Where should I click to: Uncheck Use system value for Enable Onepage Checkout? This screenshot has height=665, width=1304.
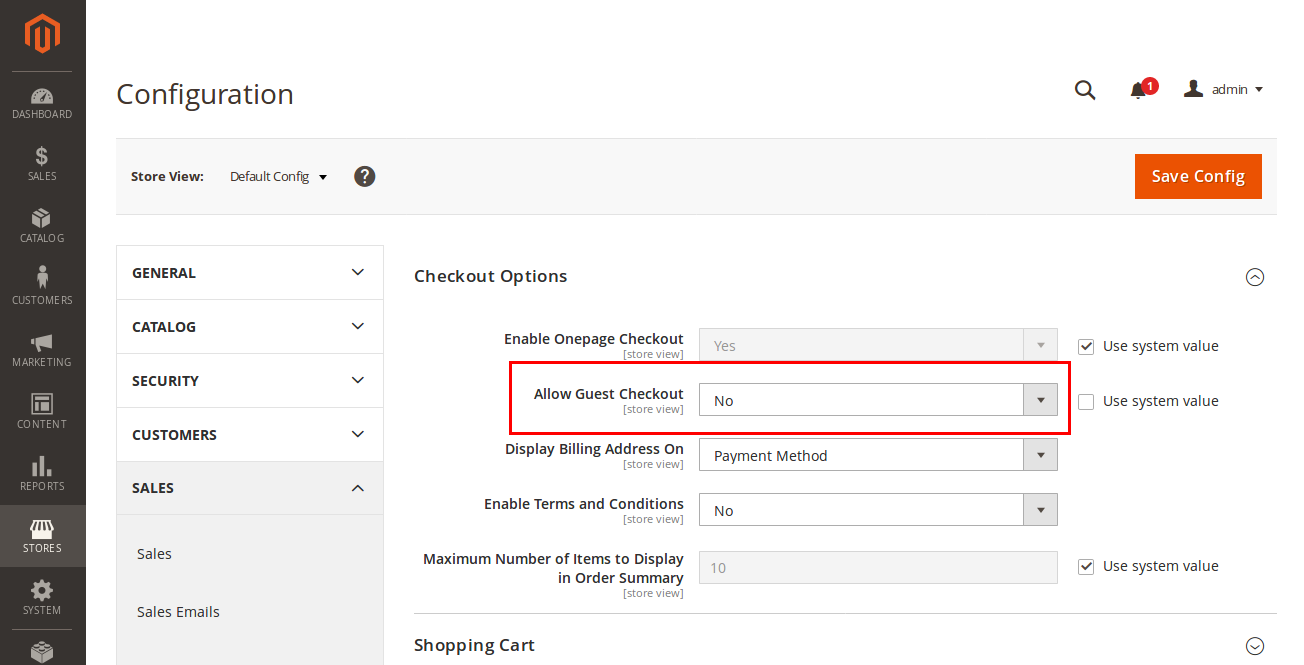point(1086,346)
